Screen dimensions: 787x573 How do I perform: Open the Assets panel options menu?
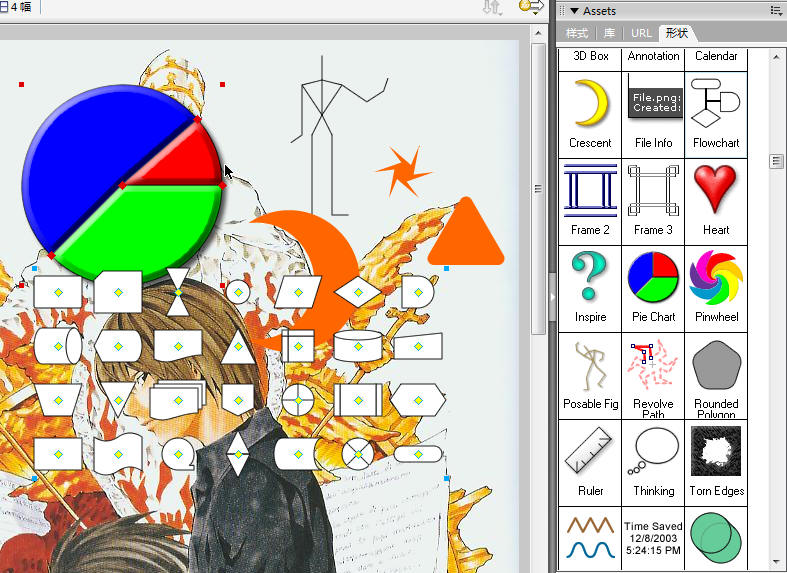[776, 11]
